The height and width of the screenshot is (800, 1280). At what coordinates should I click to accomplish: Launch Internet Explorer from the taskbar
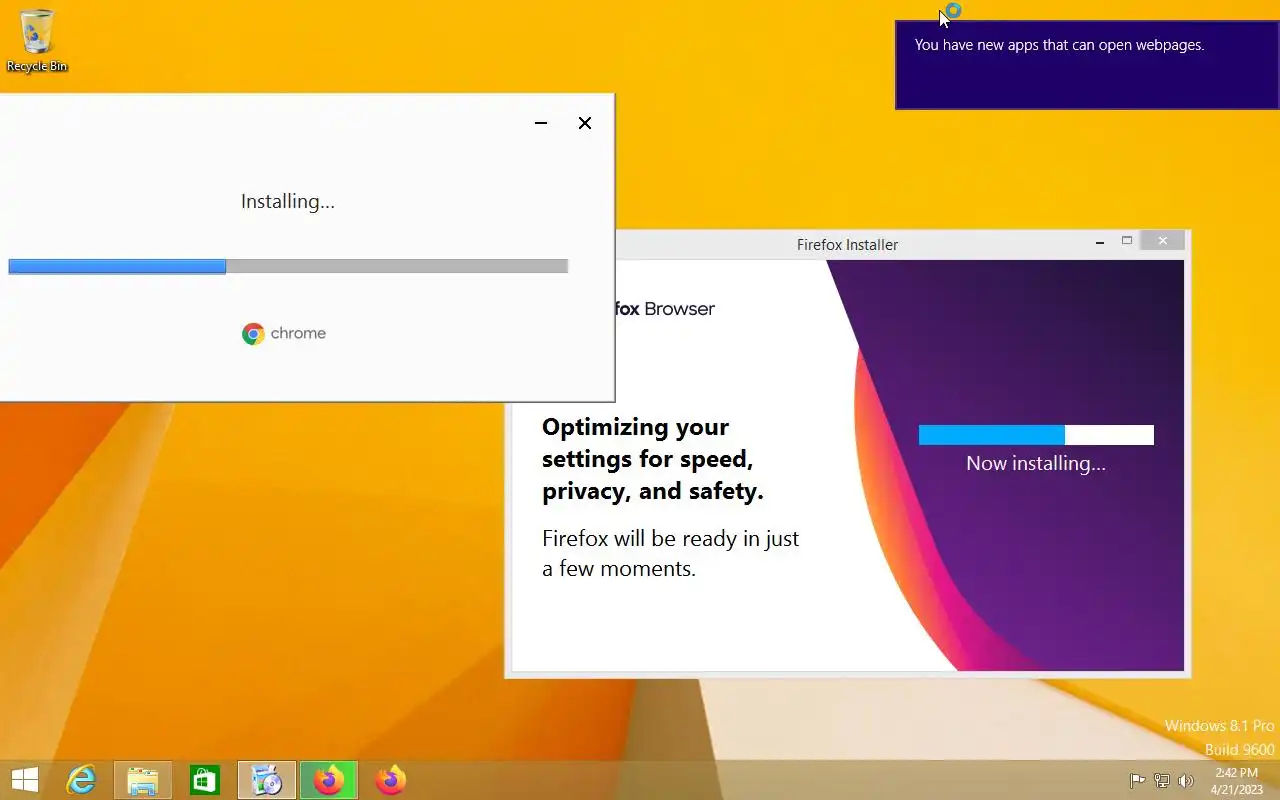pyautogui.click(x=81, y=780)
